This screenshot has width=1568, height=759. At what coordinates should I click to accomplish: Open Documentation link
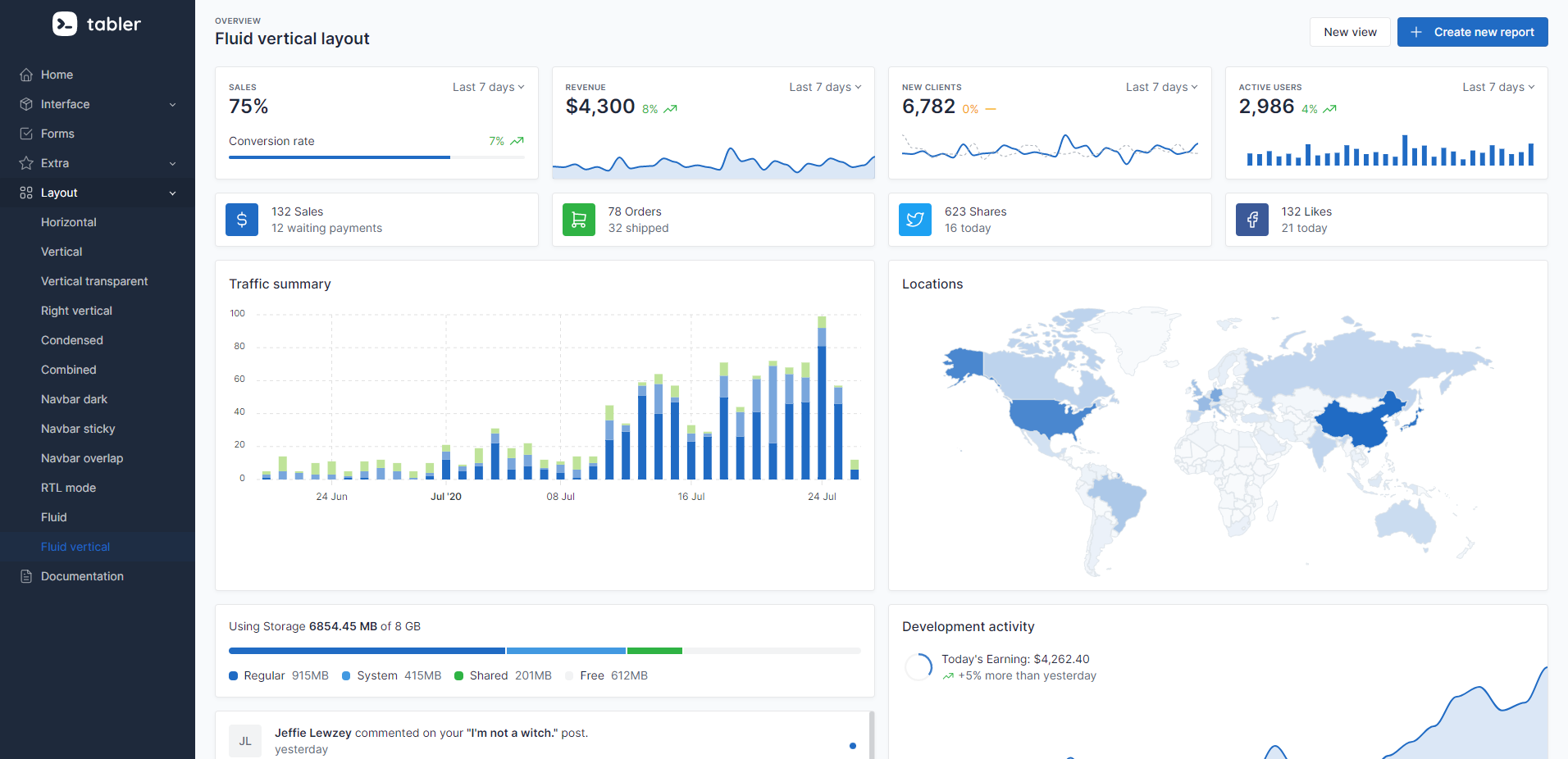(x=98, y=576)
